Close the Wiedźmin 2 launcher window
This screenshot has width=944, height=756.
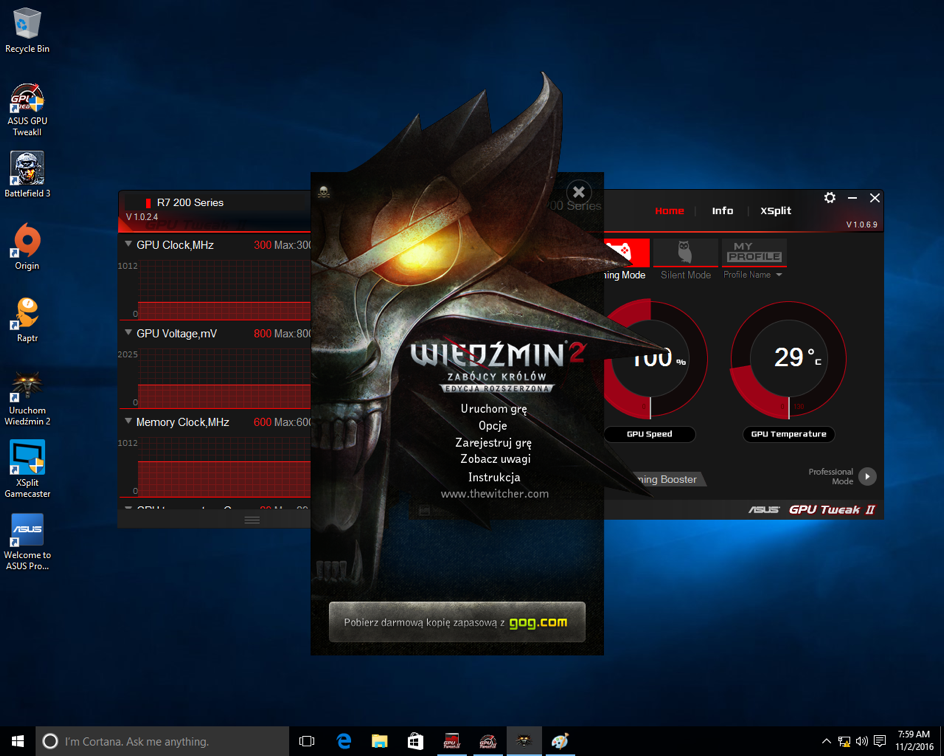pos(578,192)
